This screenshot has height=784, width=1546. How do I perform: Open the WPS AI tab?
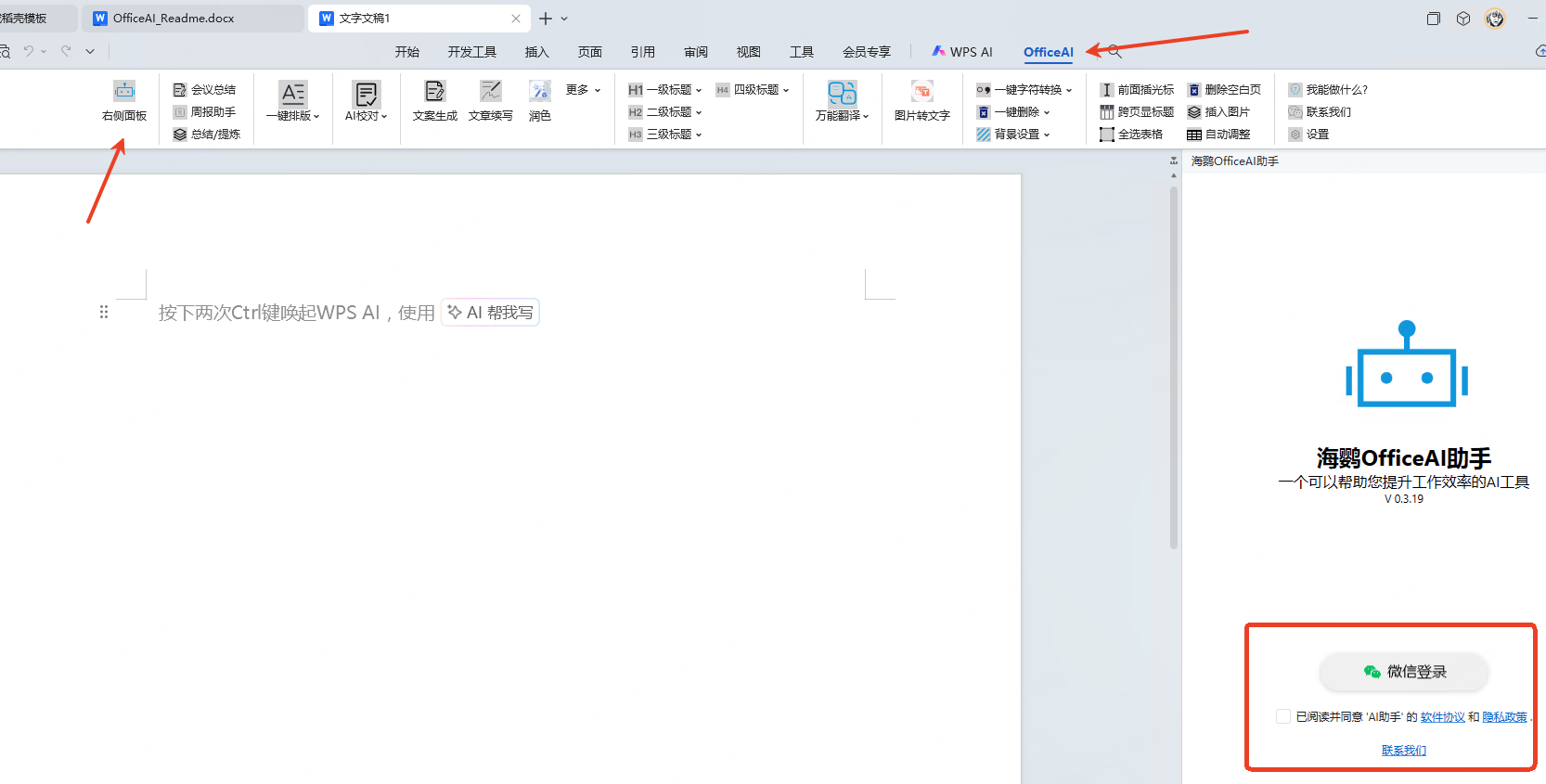[x=962, y=52]
